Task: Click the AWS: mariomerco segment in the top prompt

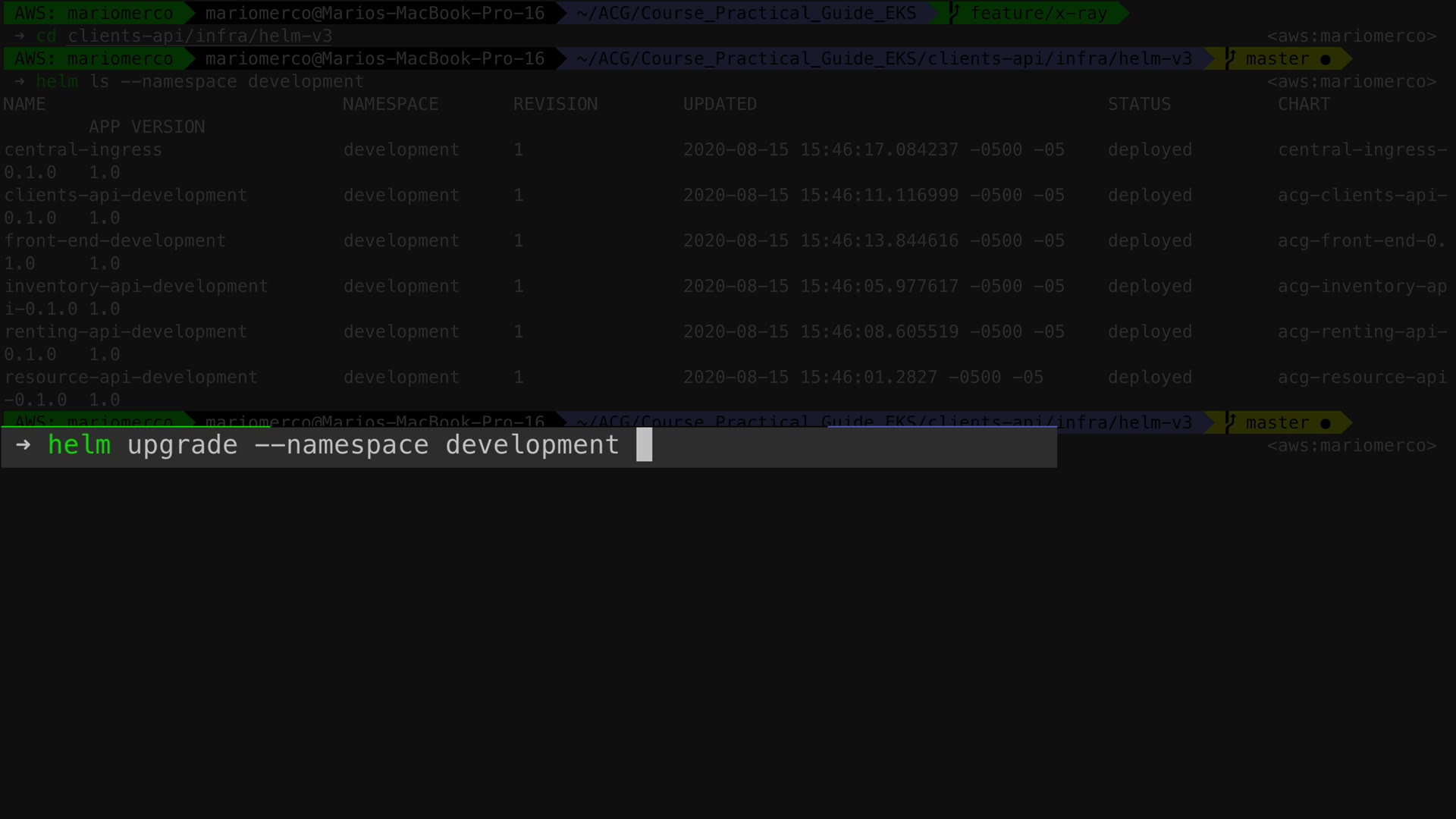Action: (x=93, y=13)
